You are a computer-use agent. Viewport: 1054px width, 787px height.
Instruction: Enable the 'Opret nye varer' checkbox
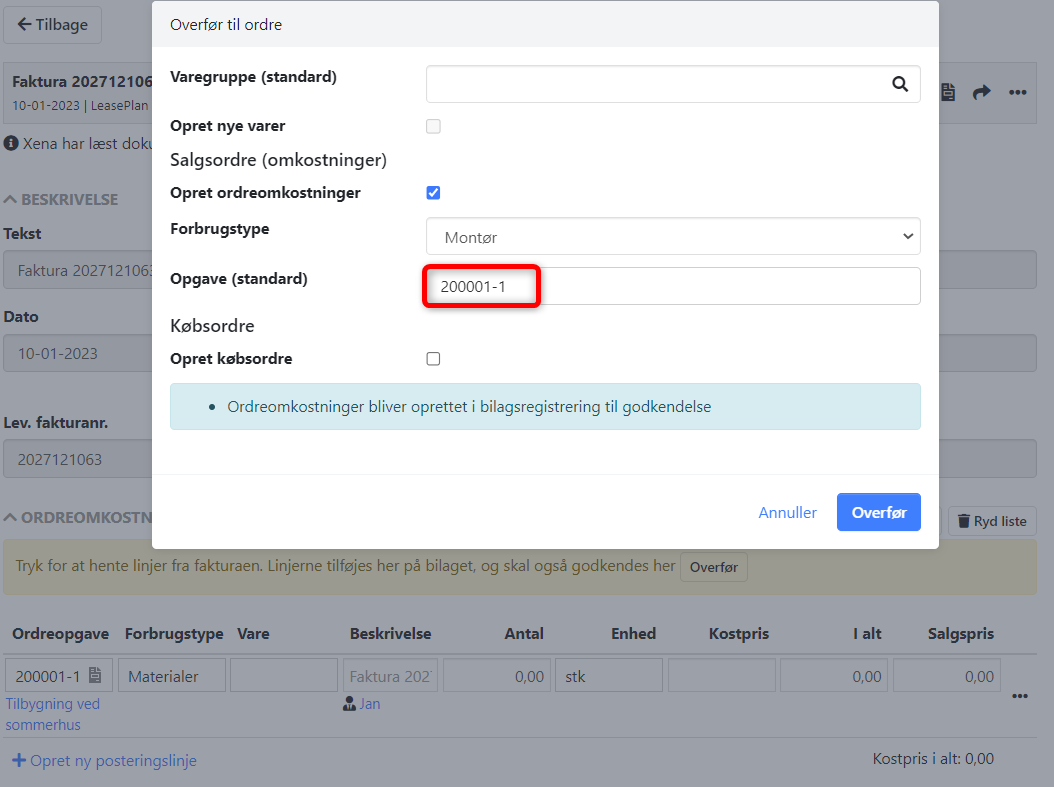coord(433,127)
